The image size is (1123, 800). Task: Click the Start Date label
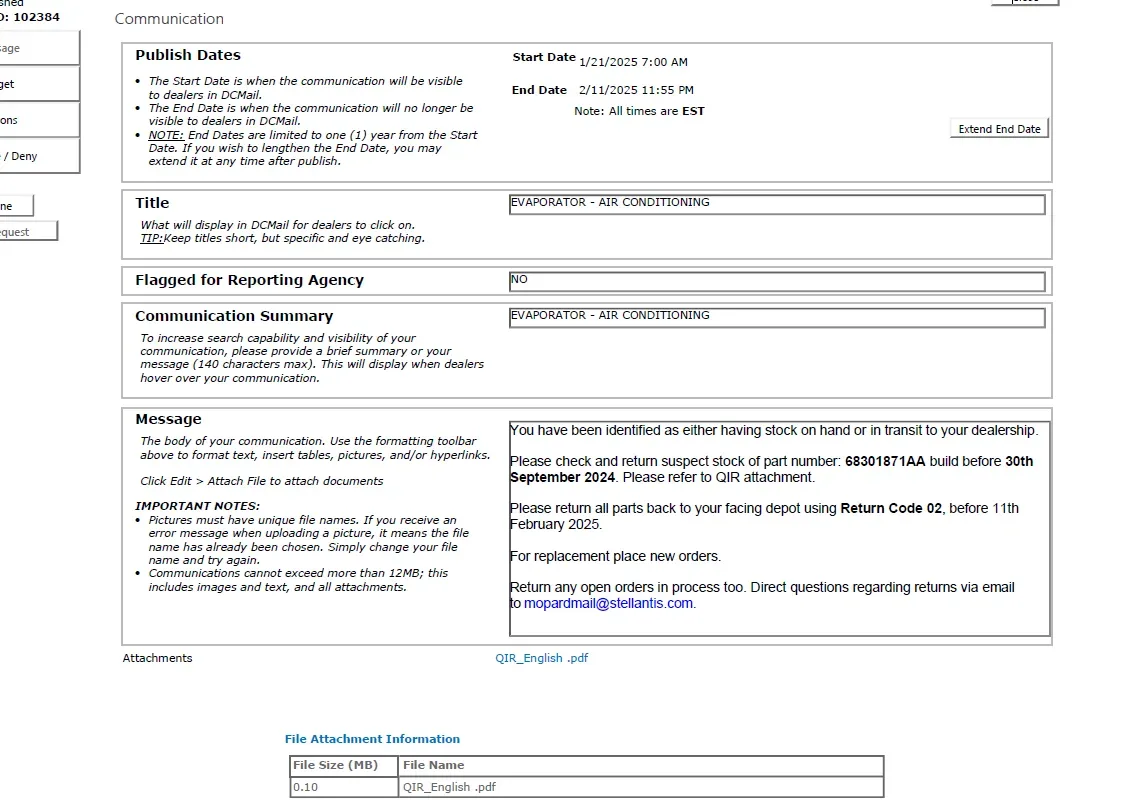click(544, 57)
